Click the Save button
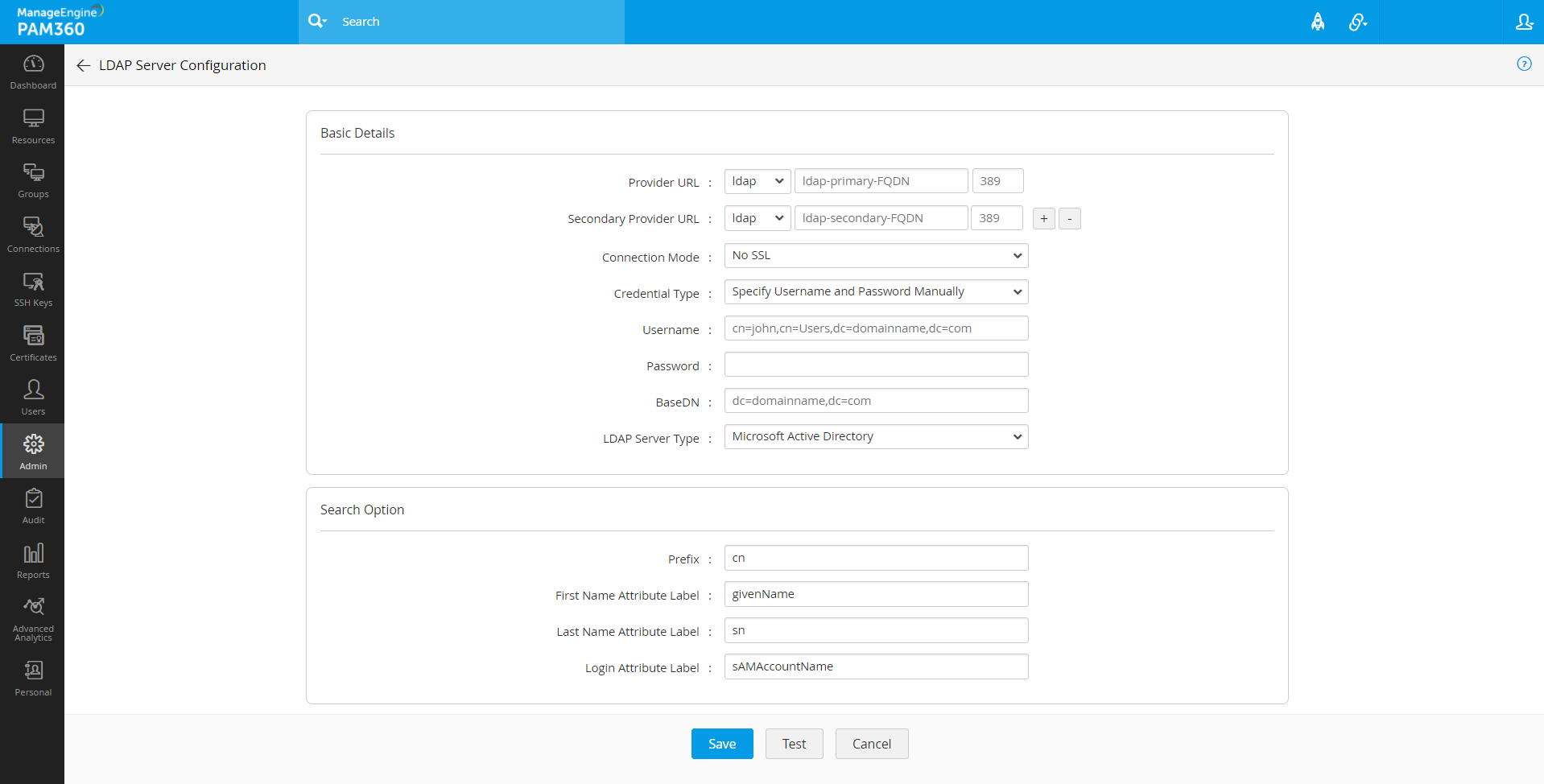The width and height of the screenshot is (1544, 784). 721,744
